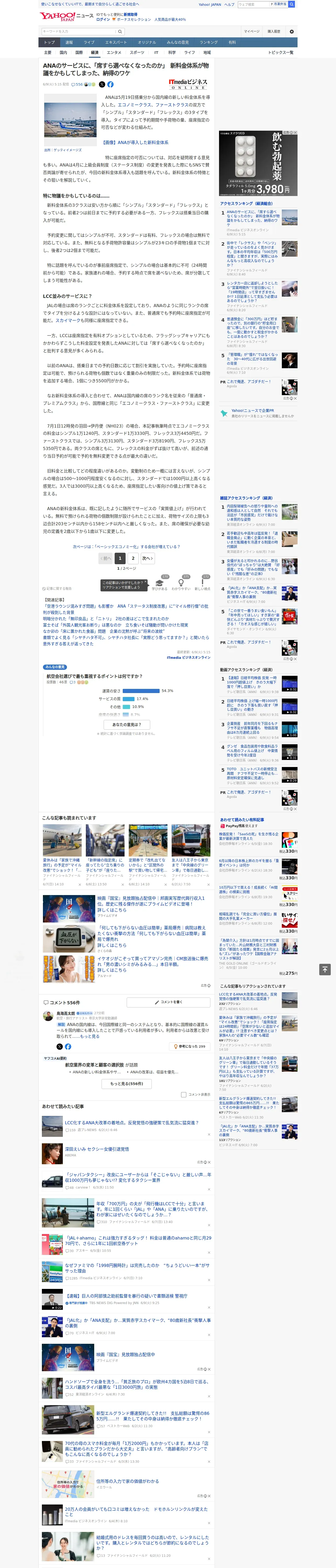Close the tablet medicine advertisement
The width and height of the screenshot is (336, 1568).
(295, 133)
